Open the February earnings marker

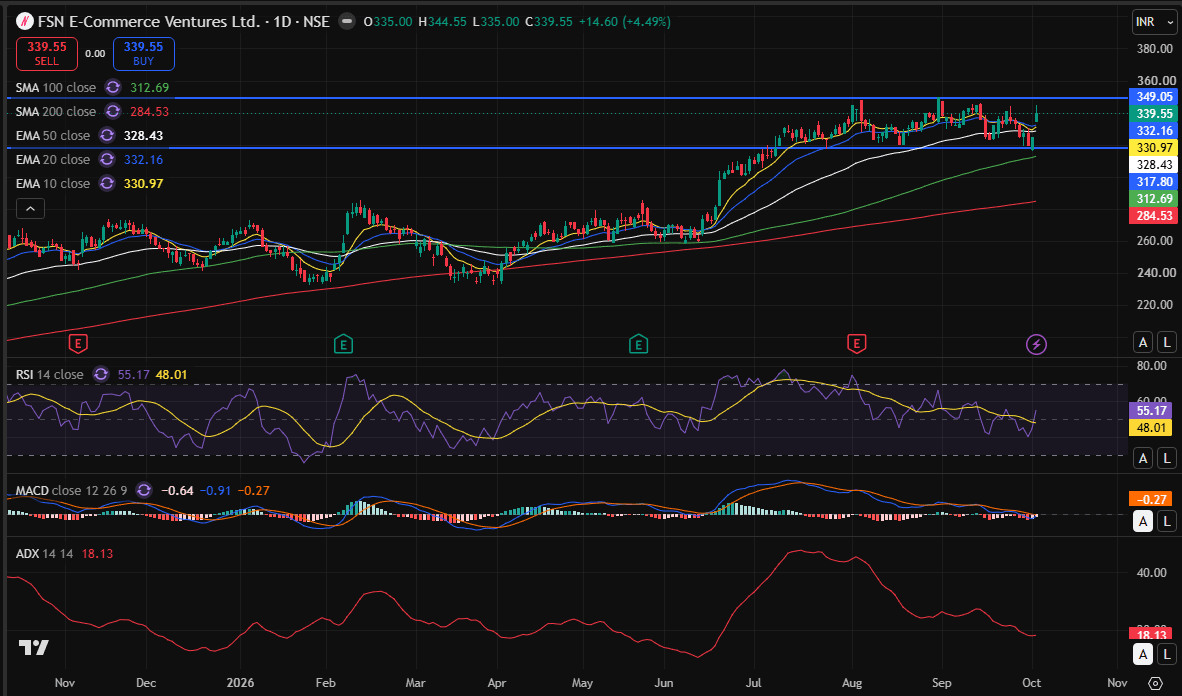(x=343, y=344)
